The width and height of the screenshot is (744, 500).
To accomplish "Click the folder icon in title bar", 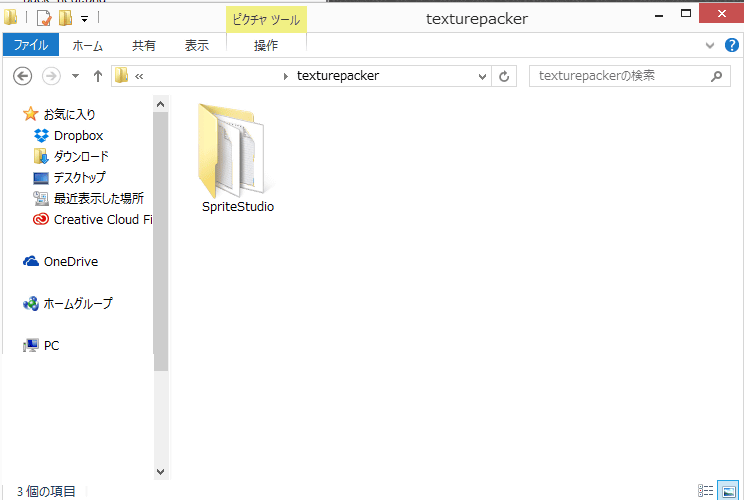I will tap(10, 18).
